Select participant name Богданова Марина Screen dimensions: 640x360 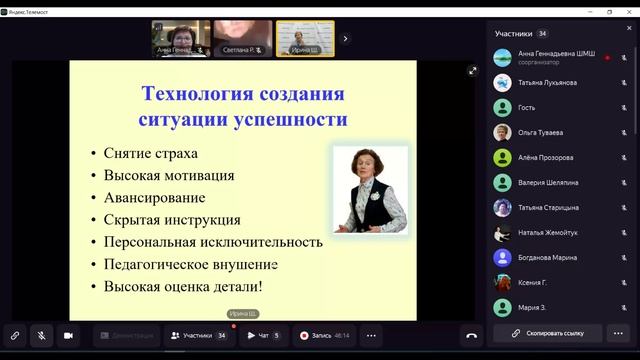pos(547,258)
